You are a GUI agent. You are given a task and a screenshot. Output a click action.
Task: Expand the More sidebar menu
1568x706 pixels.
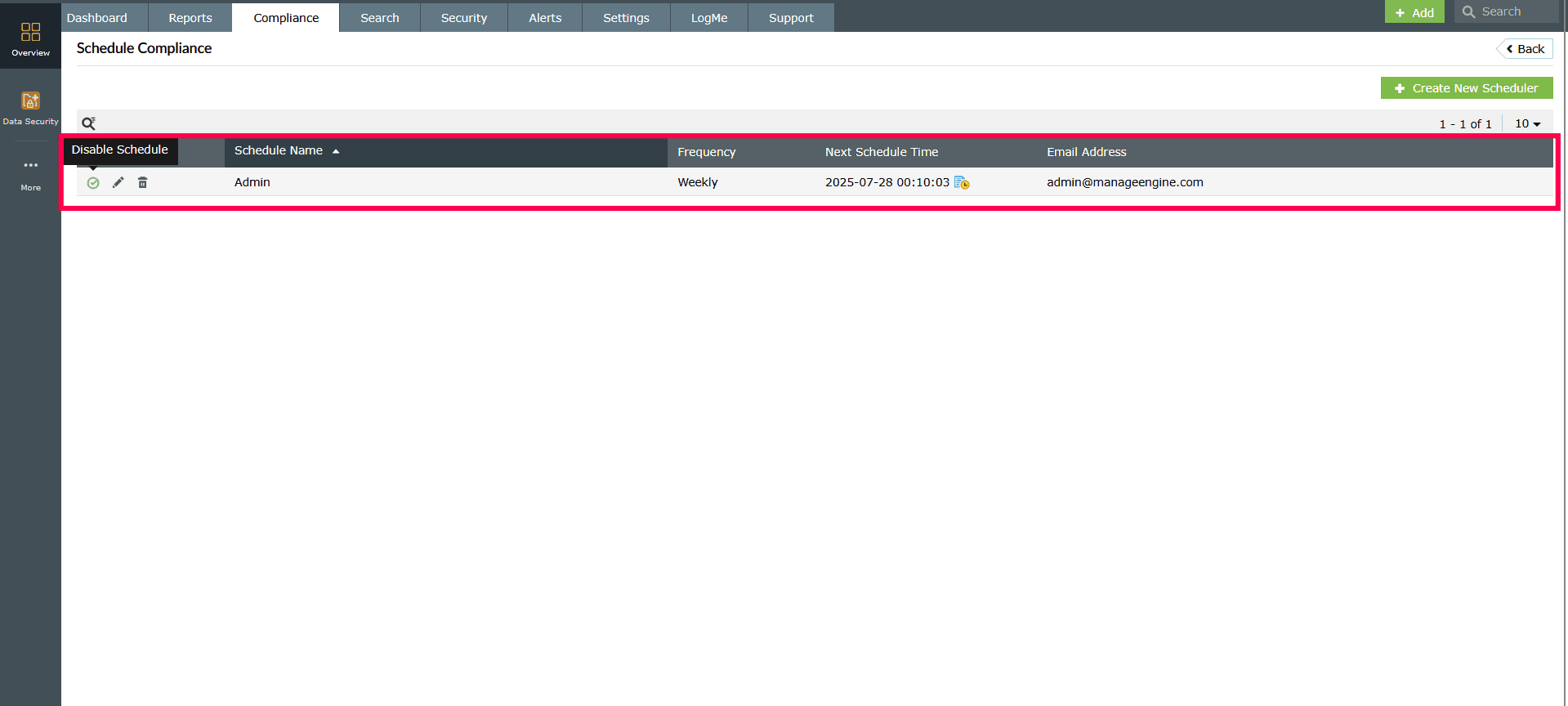[30, 175]
